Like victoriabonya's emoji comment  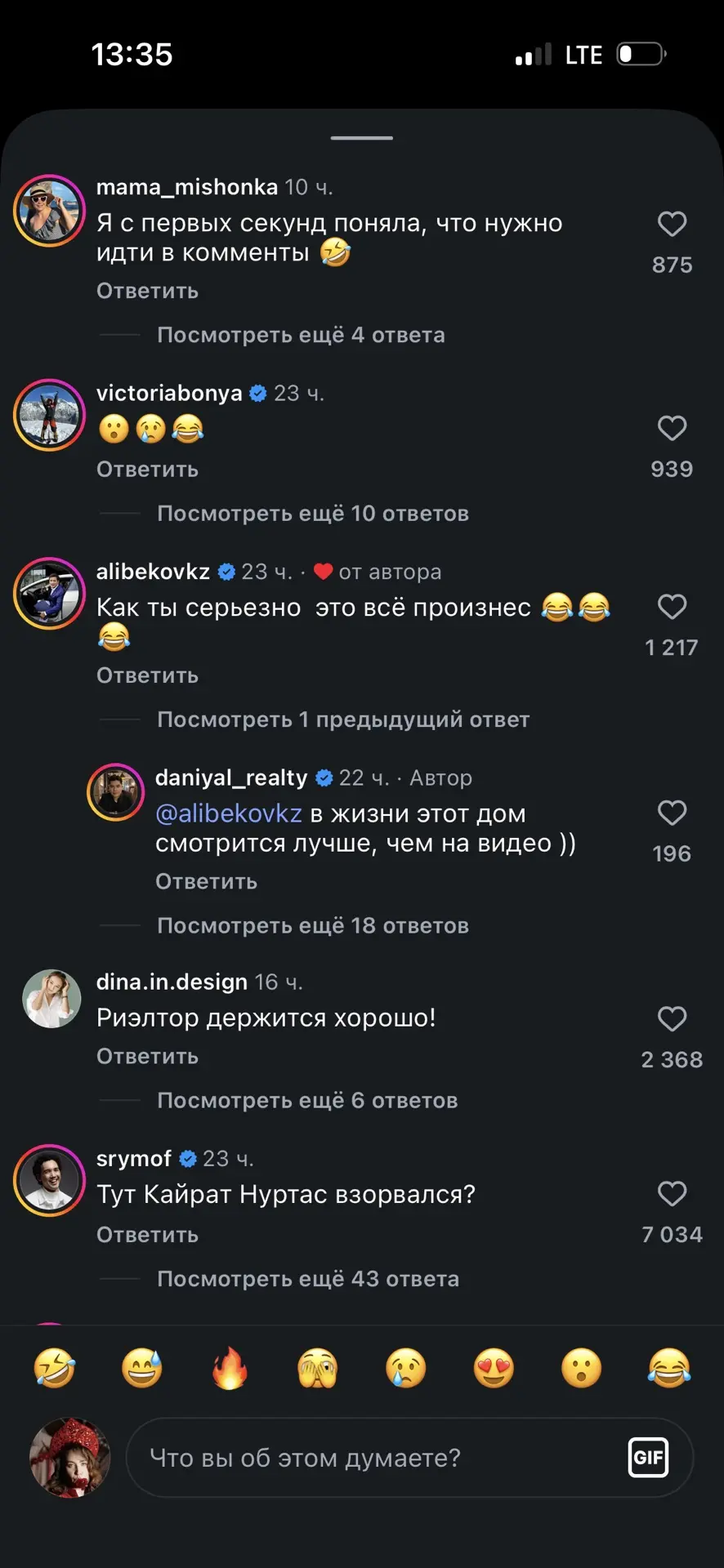(x=672, y=428)
